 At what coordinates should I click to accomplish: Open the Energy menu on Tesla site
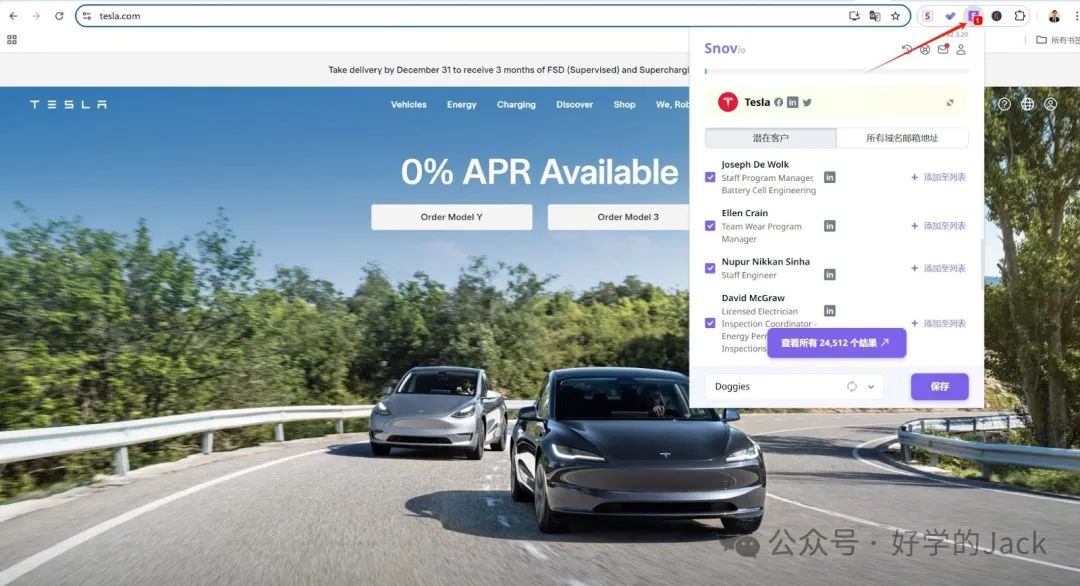click(x=461, y=105)
